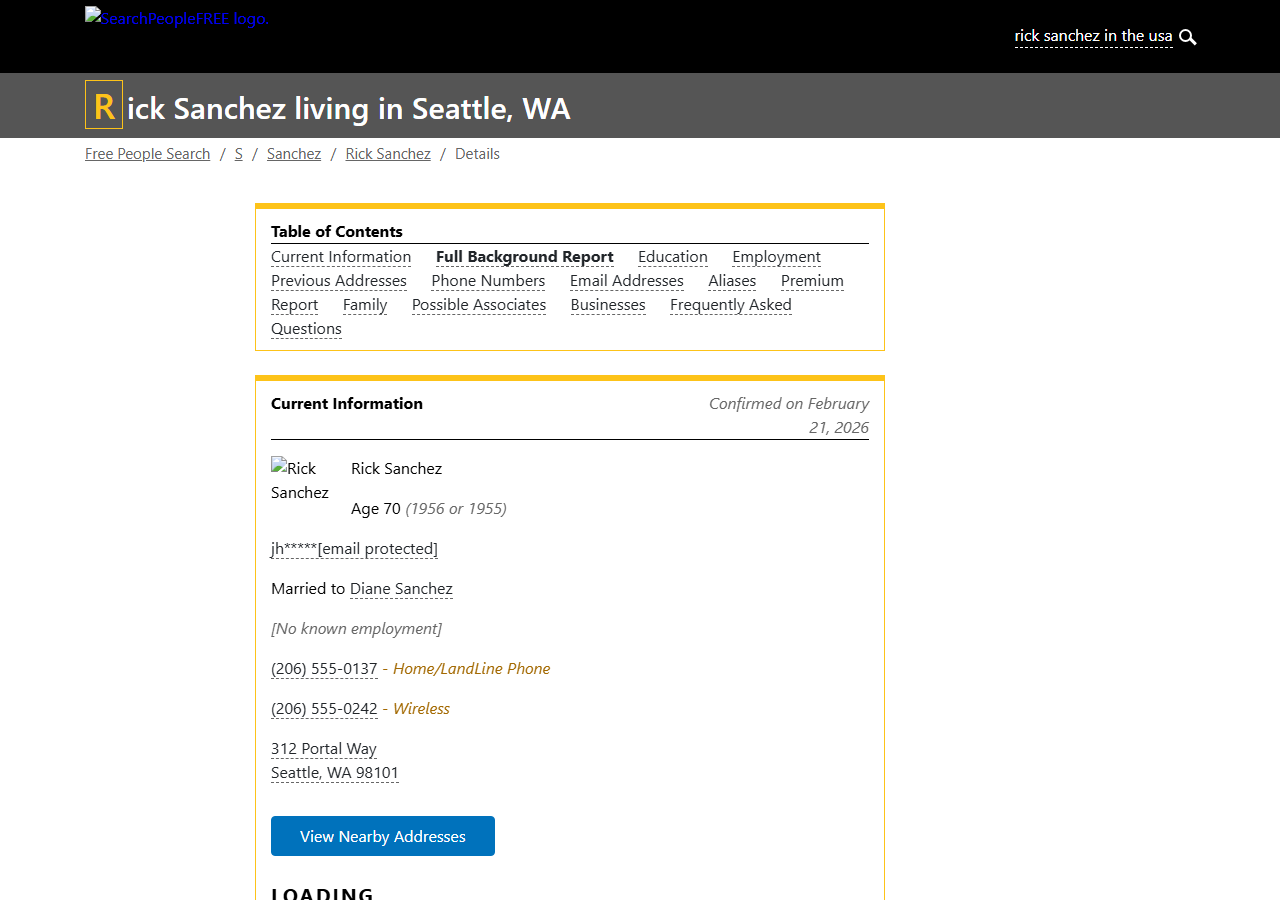Open Diane Sanchez's profile
The width and height of the screenshot is (1280, 900).
400,589
